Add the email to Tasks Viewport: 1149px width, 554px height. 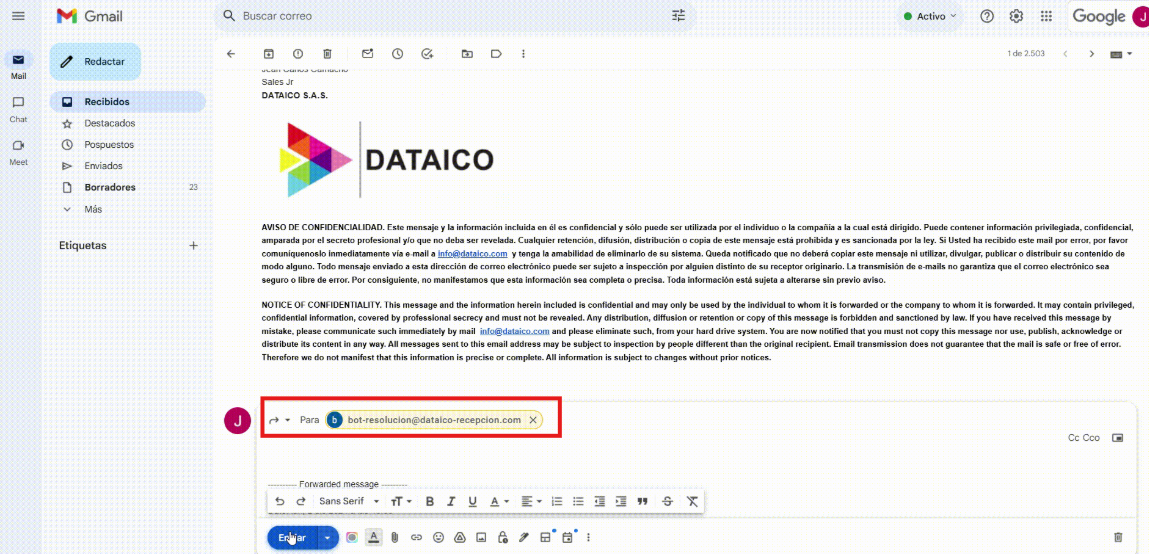(427, 53)
